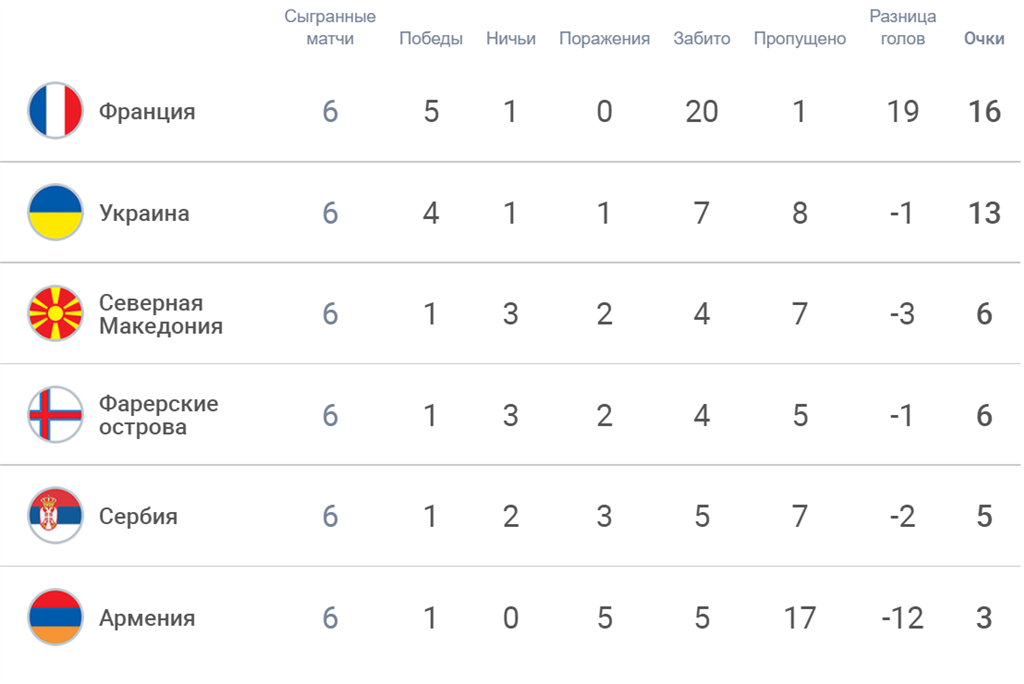Click the North Macedonia flag icon
This screenshot has width=1024, height=684.
click(55, 314)
